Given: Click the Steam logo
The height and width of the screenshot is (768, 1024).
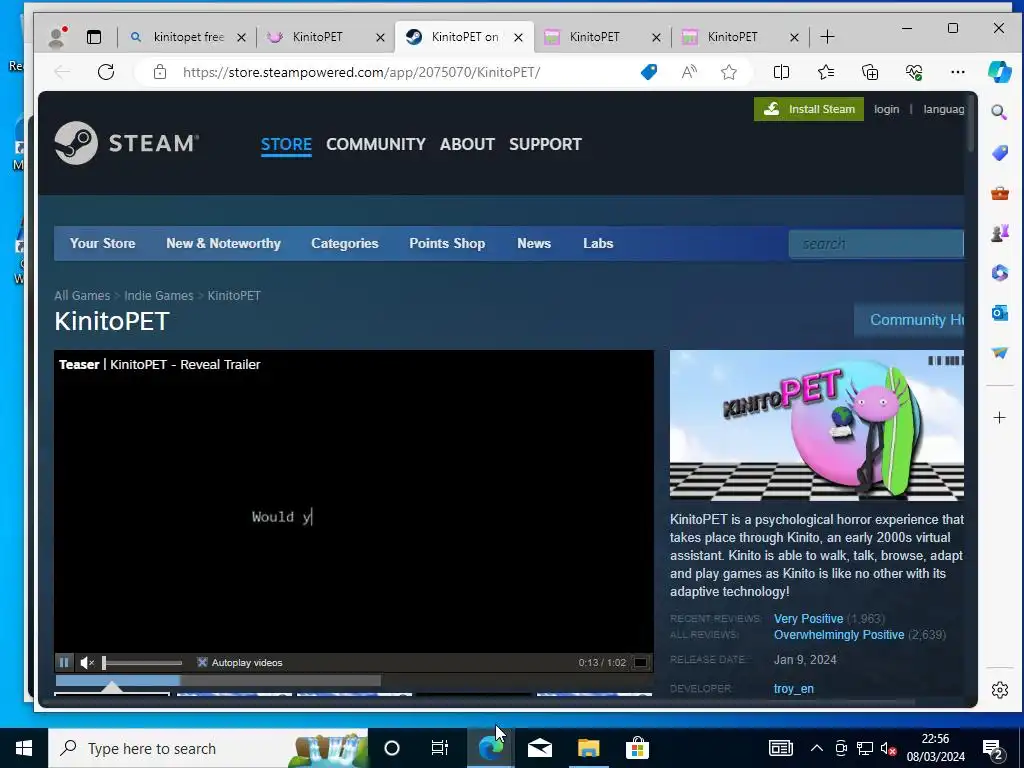Looking at the screenshot, I should 127,143.
